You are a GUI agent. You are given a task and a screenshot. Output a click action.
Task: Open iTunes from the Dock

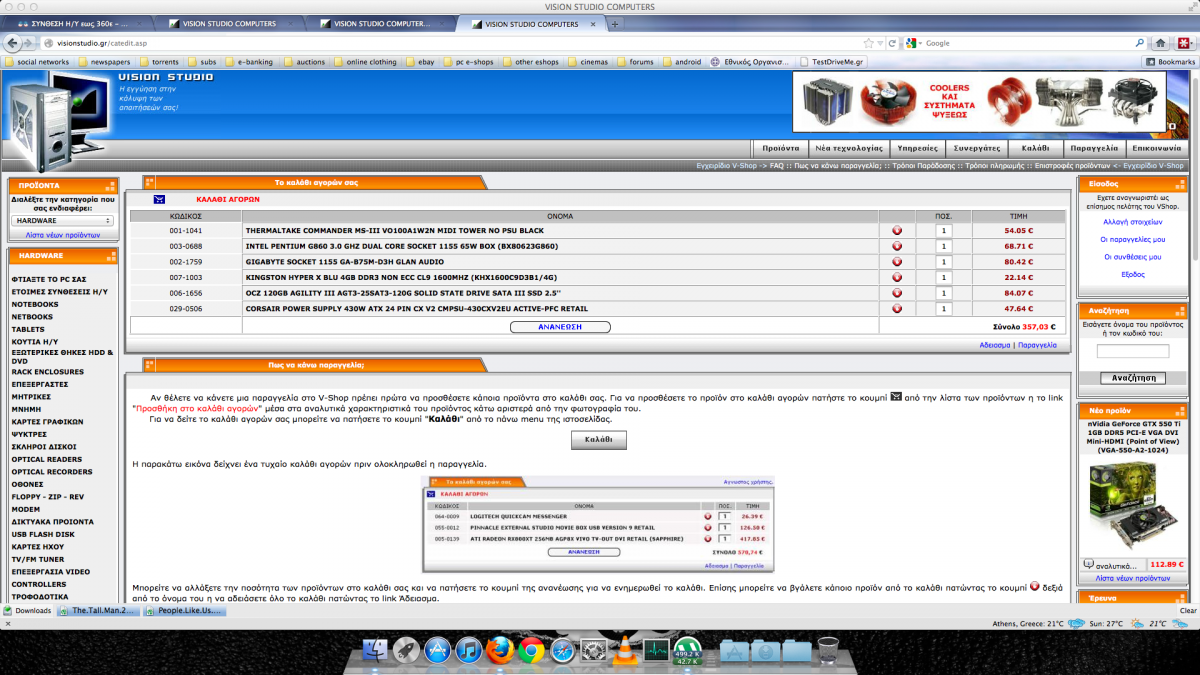(x=468, y=651)
